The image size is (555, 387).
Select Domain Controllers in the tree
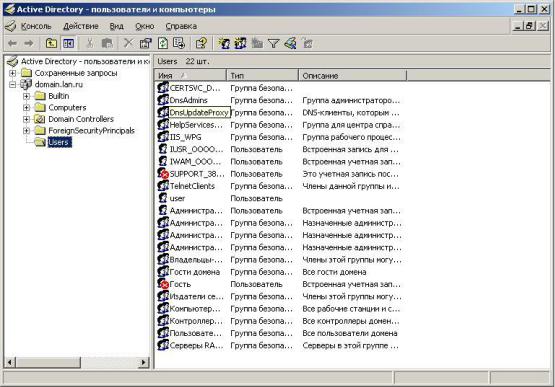tap(81, 119)
